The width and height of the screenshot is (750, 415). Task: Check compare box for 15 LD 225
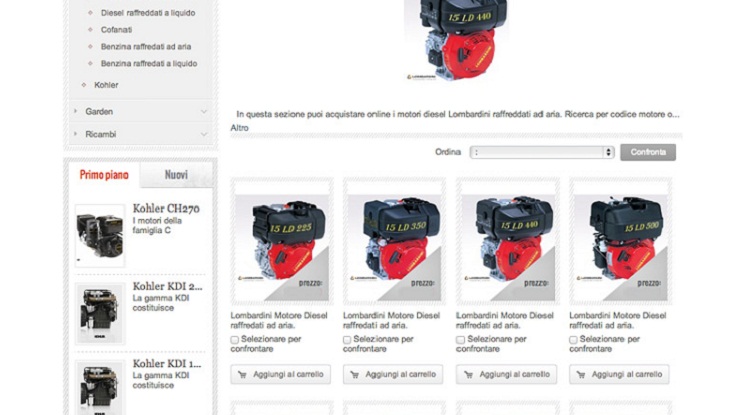click(234, 339)
